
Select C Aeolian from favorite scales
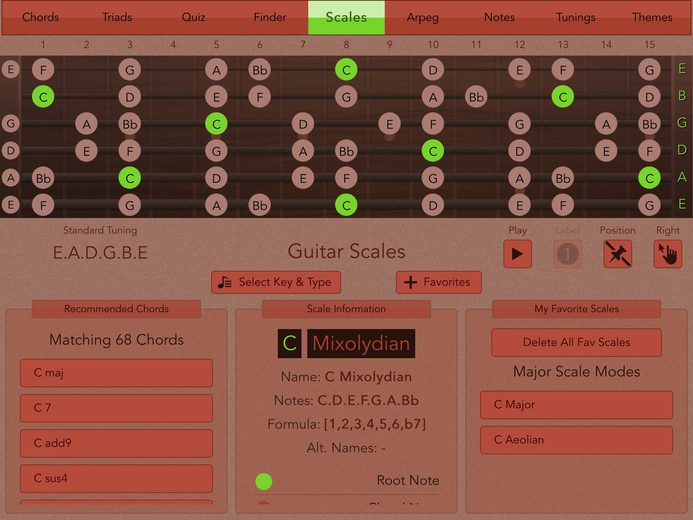[576, 440]
